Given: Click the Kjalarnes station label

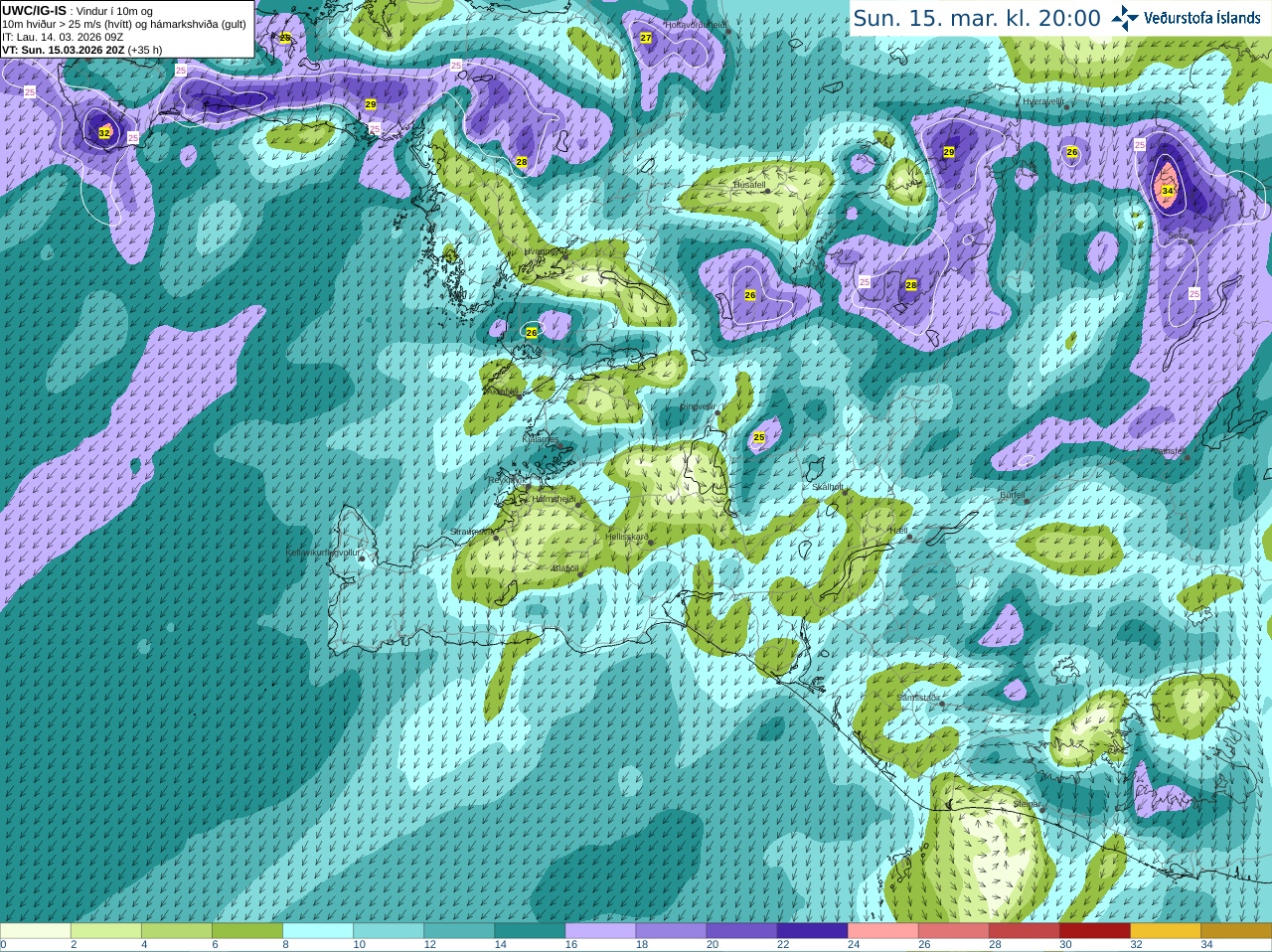Looking at the screenshot, I should pyautogui.click(x=542, y=438).
